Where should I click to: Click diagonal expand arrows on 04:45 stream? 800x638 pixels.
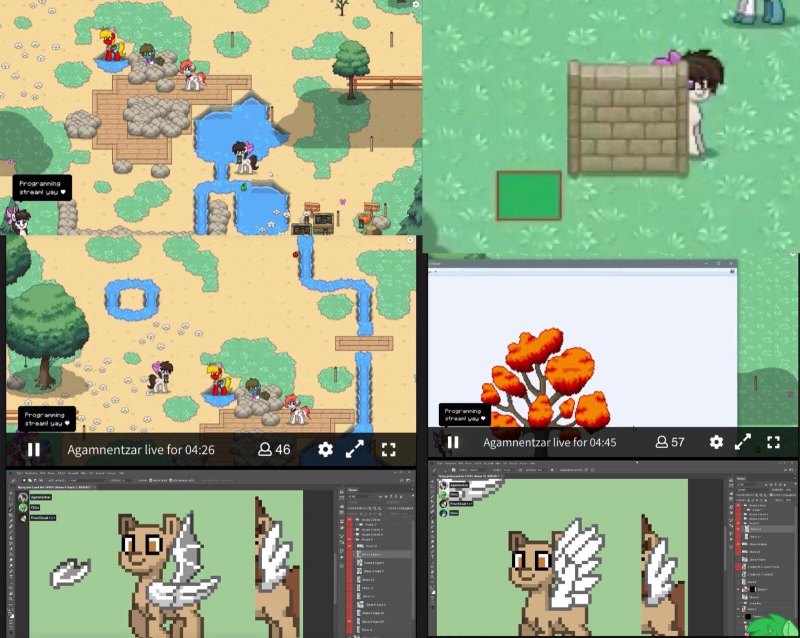click(x=743, y=442)
